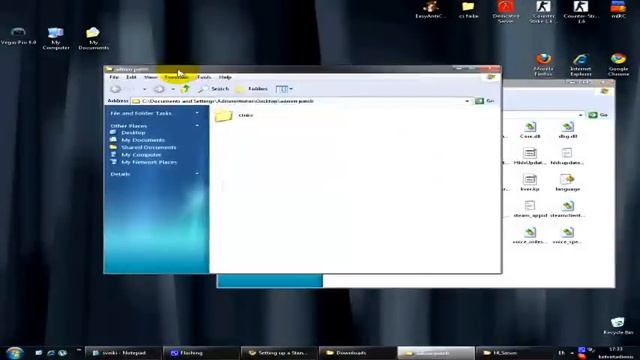The height and width of the screenshot is (360, 640).
Task: Switch to Downloads taskbar button
Action: click(357, 353)
